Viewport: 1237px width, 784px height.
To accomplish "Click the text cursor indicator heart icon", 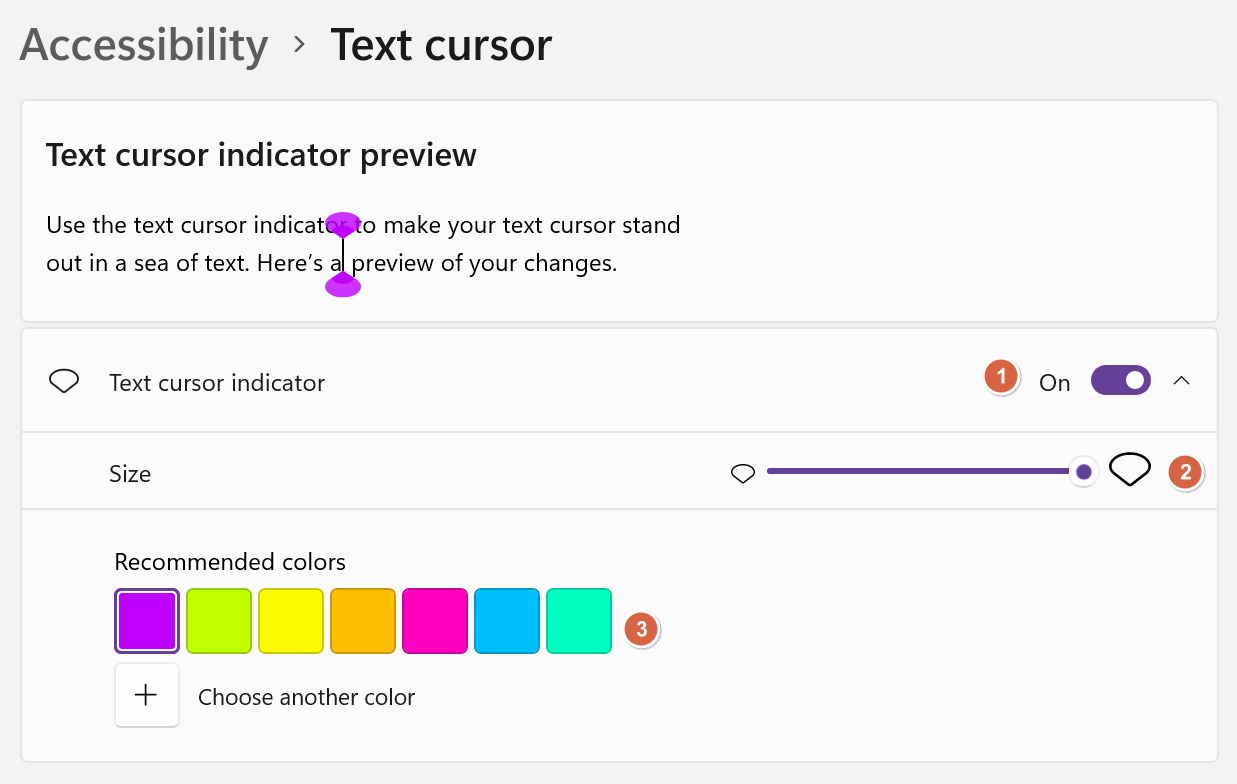I will 63,381.
